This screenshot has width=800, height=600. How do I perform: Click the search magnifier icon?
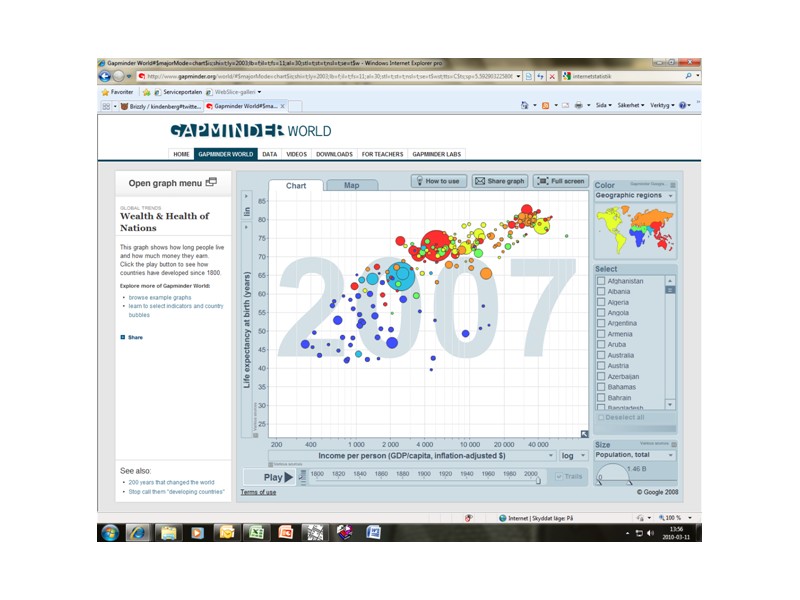[688, 76]
